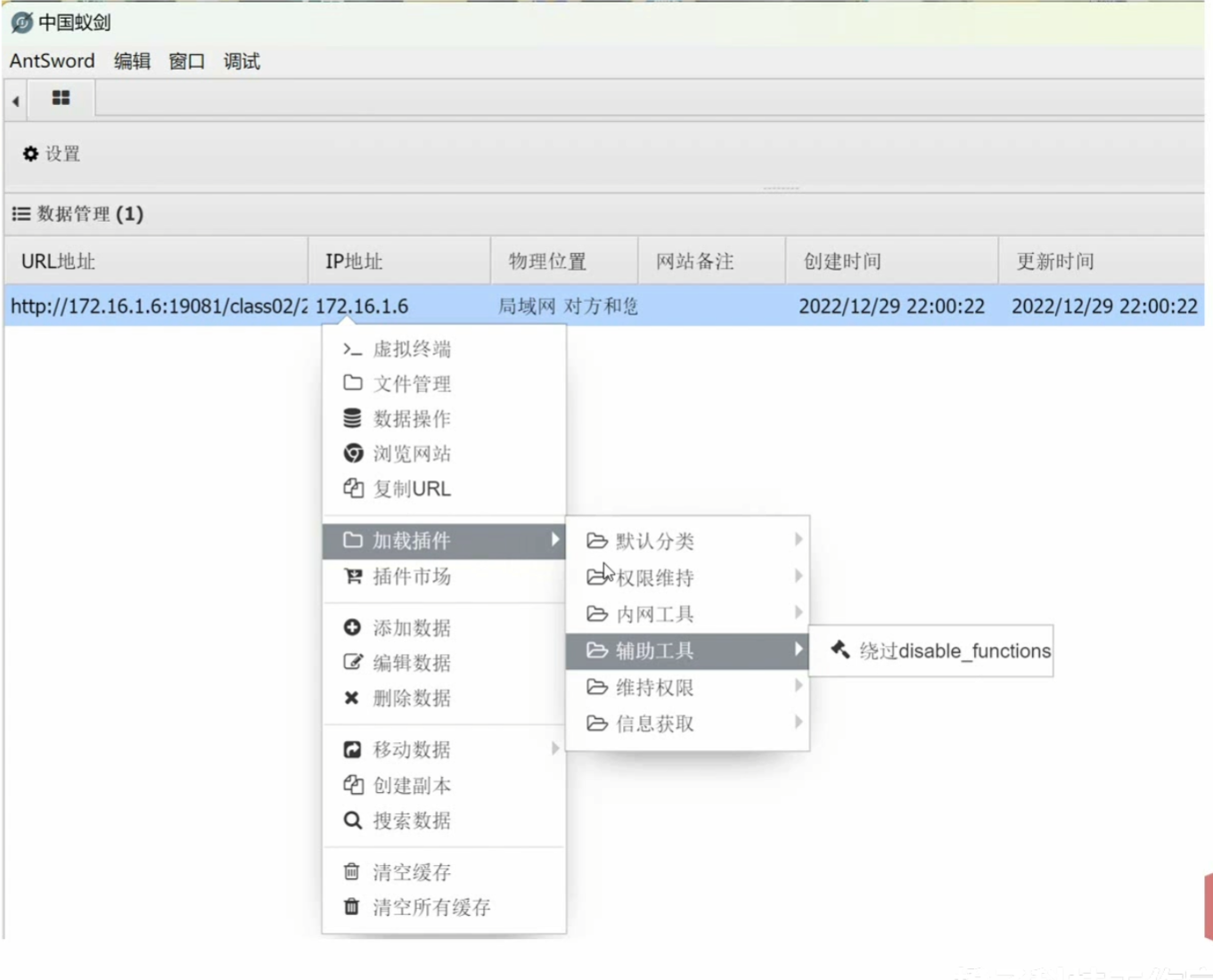The height and width of the screenshot is (980, 1213).
Task: Click the left tab scroll arrow
Action: point(16,101)
